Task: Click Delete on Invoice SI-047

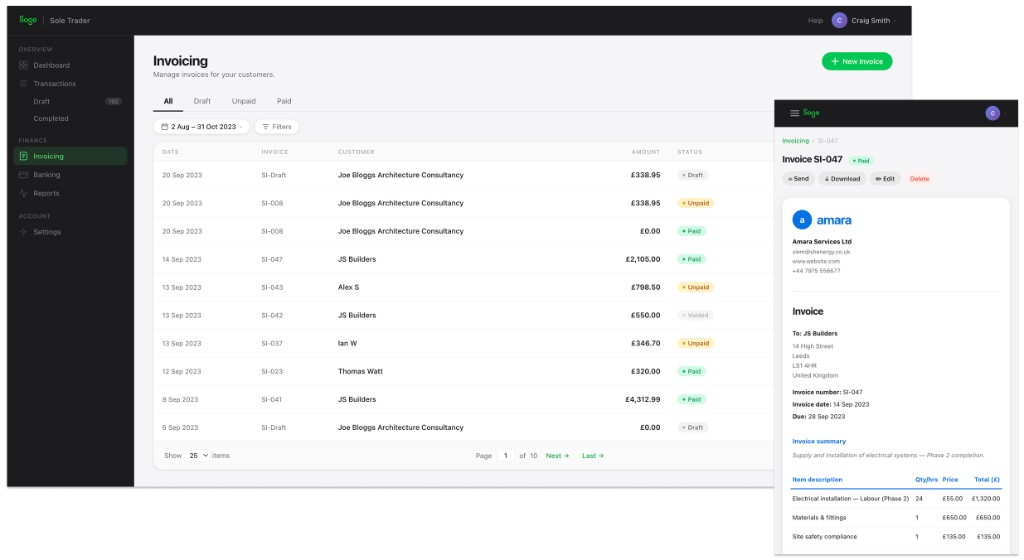Action: pos(919,179)
